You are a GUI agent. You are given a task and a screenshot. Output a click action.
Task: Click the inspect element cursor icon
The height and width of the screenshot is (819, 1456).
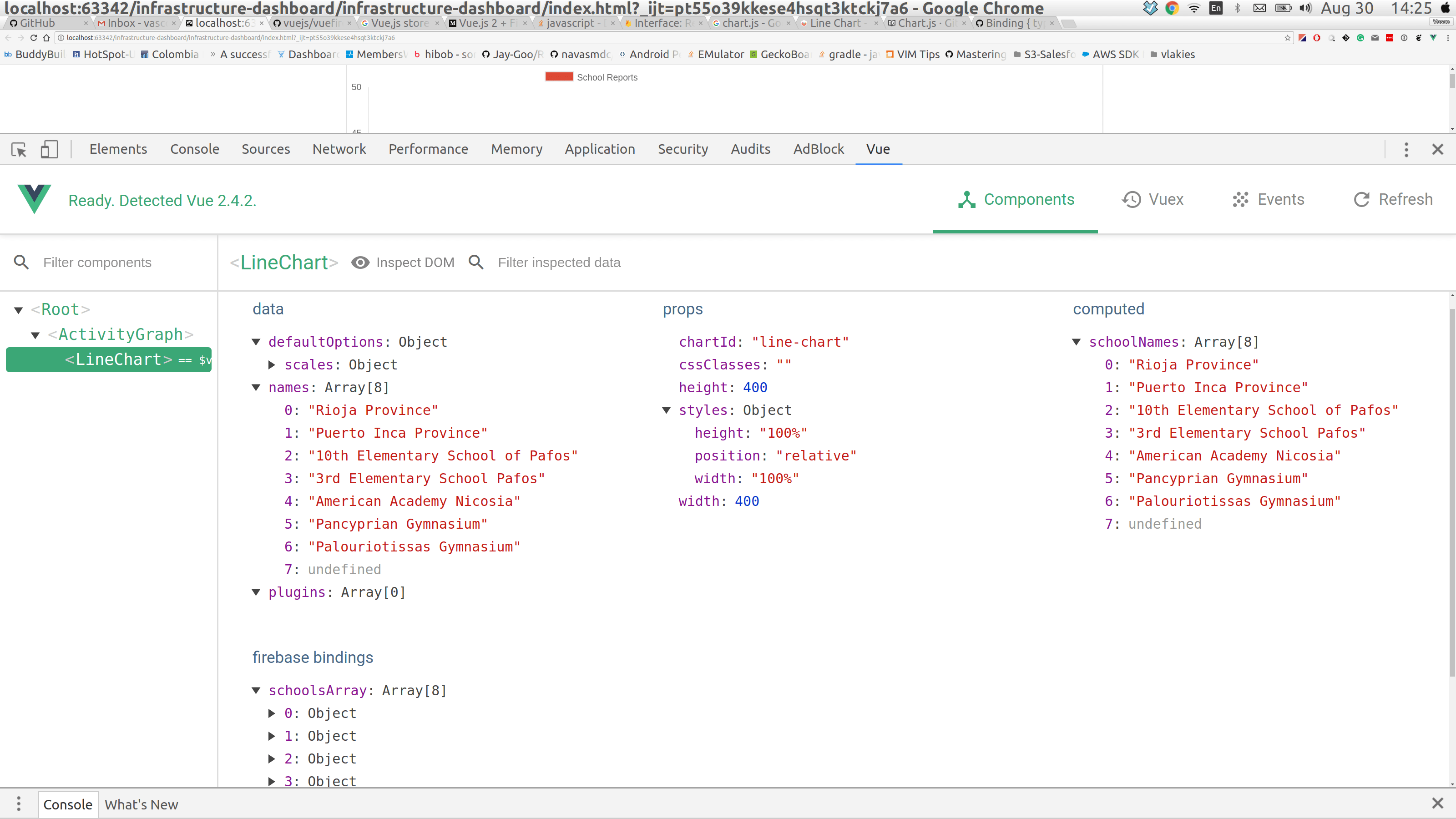pyautogui.click(x=19, y=149)
